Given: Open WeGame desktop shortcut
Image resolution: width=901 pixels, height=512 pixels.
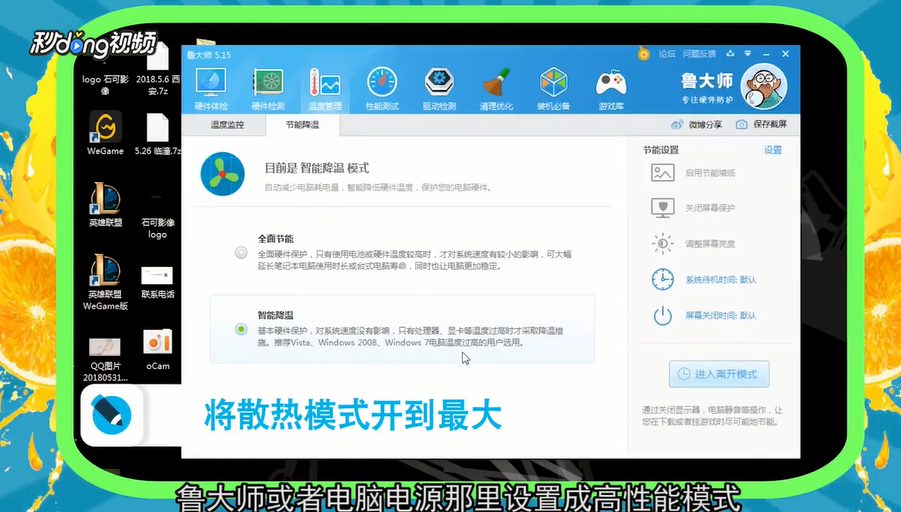Looking at the screenshot, I should [105, 133].
